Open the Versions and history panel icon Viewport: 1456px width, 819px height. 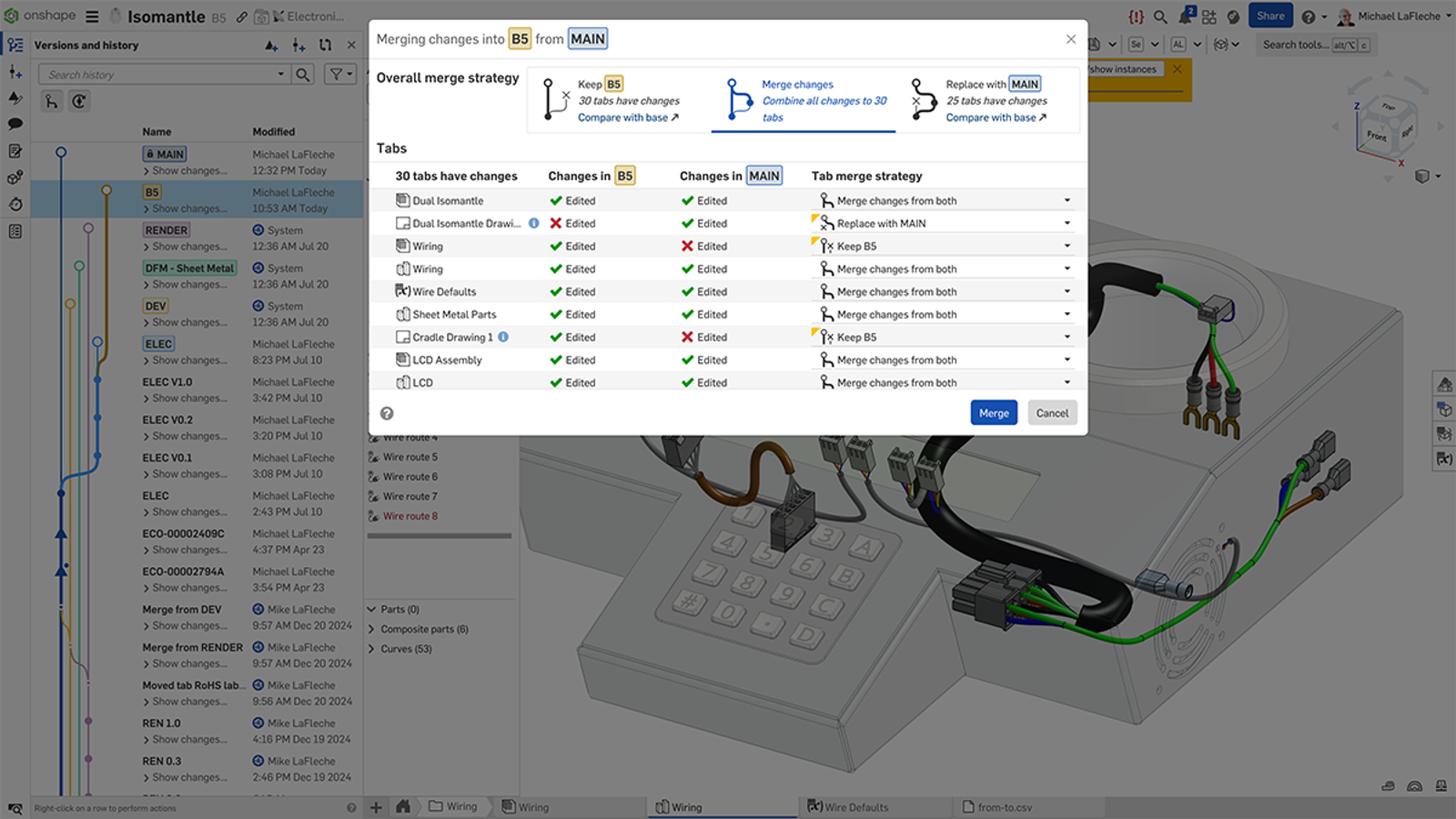click(15, 44)
